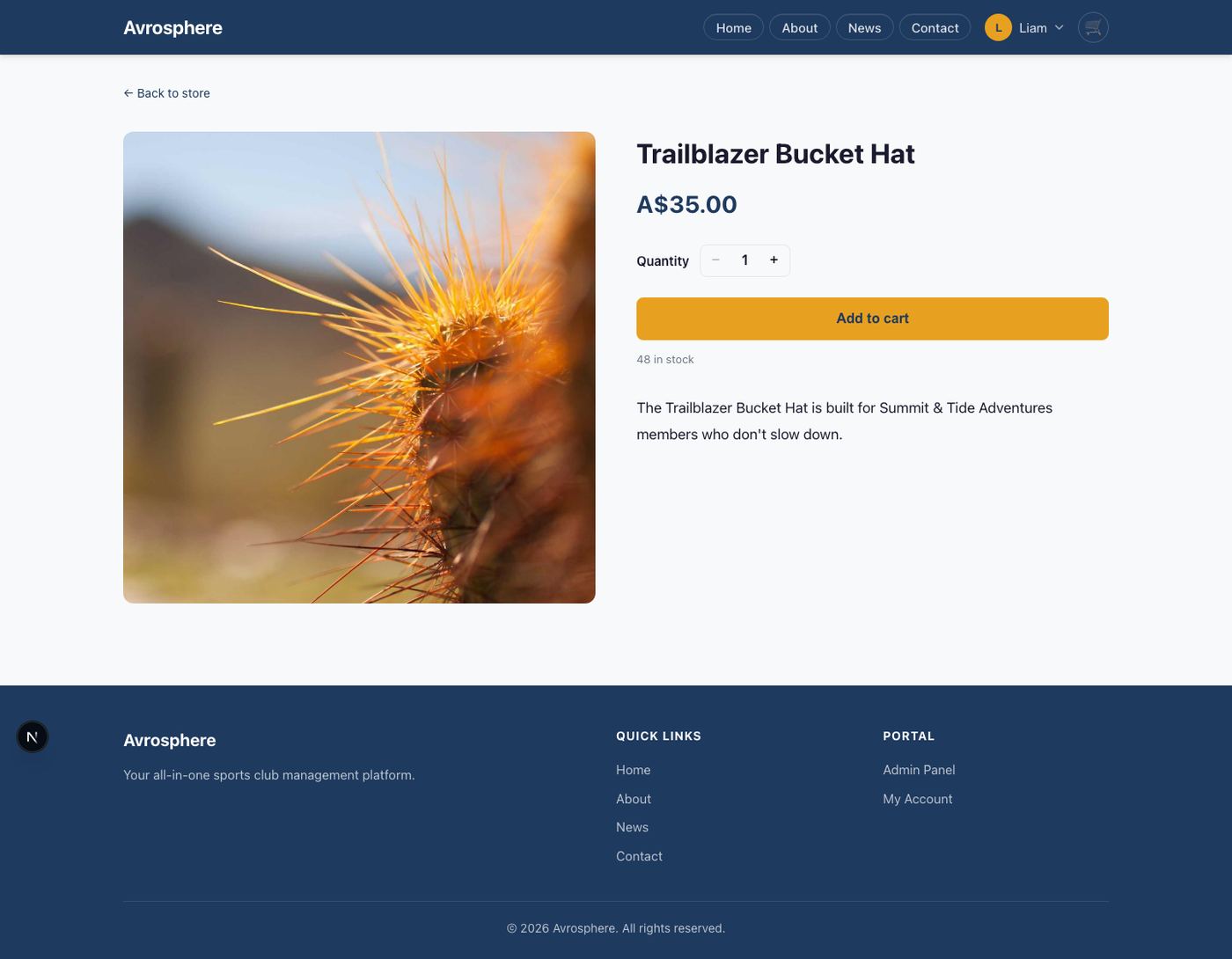Decrease quantity with the minus icon

(x=715, y=260)
